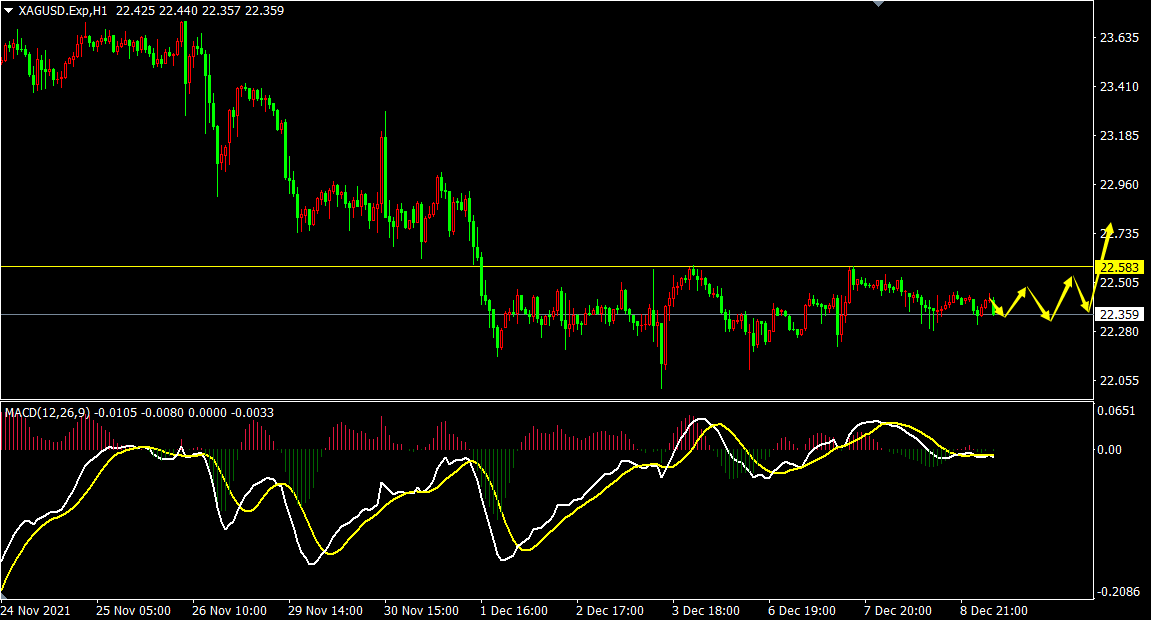Select the first short yellow arrow after last candle

point(997,308)
